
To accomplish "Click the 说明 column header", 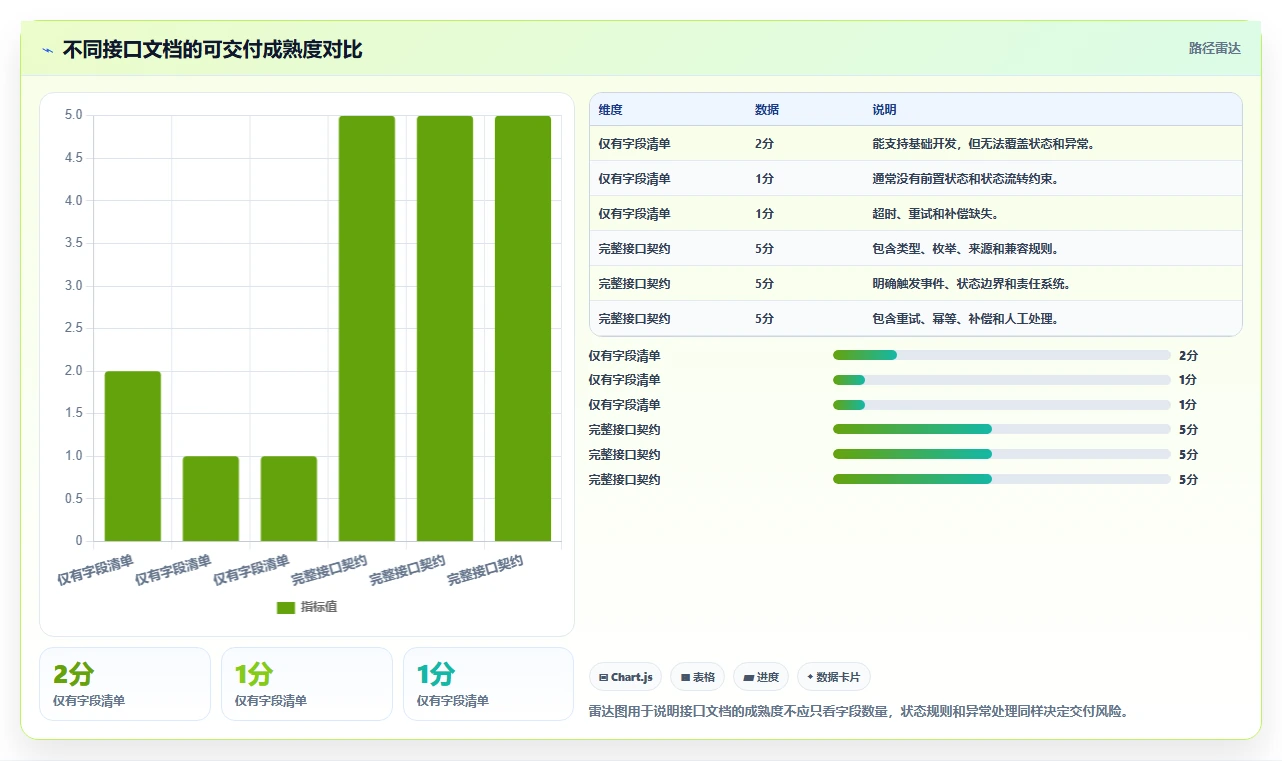I will click(884, 110).
